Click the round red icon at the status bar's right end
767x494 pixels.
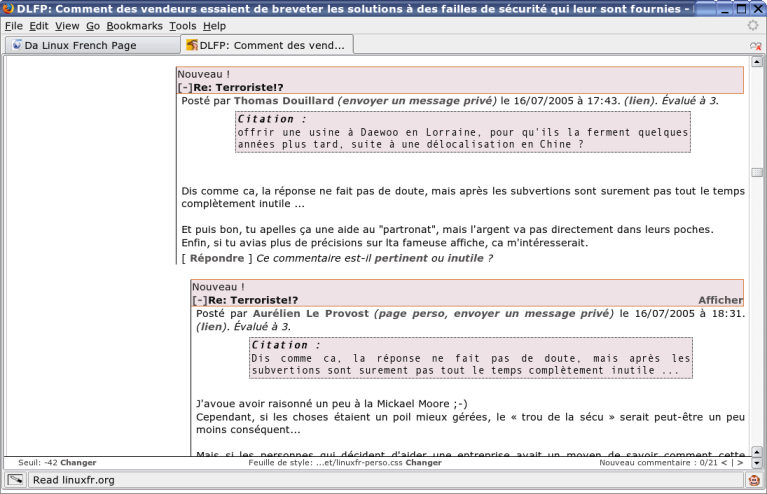(x=754, y=480)
